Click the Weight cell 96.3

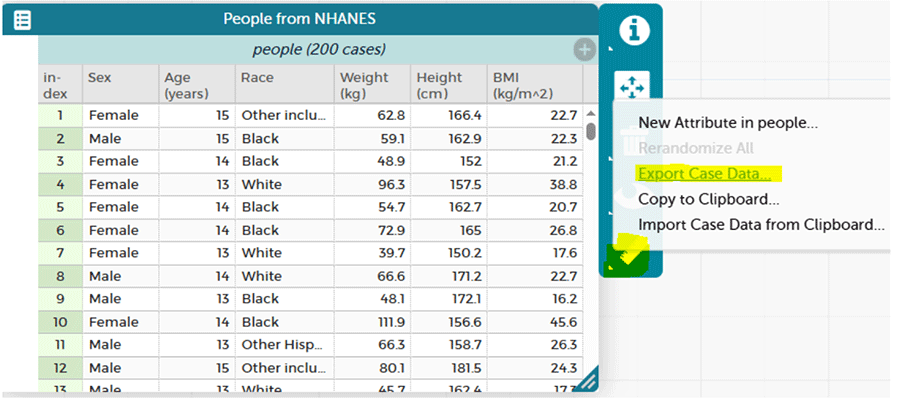point(373,184)
